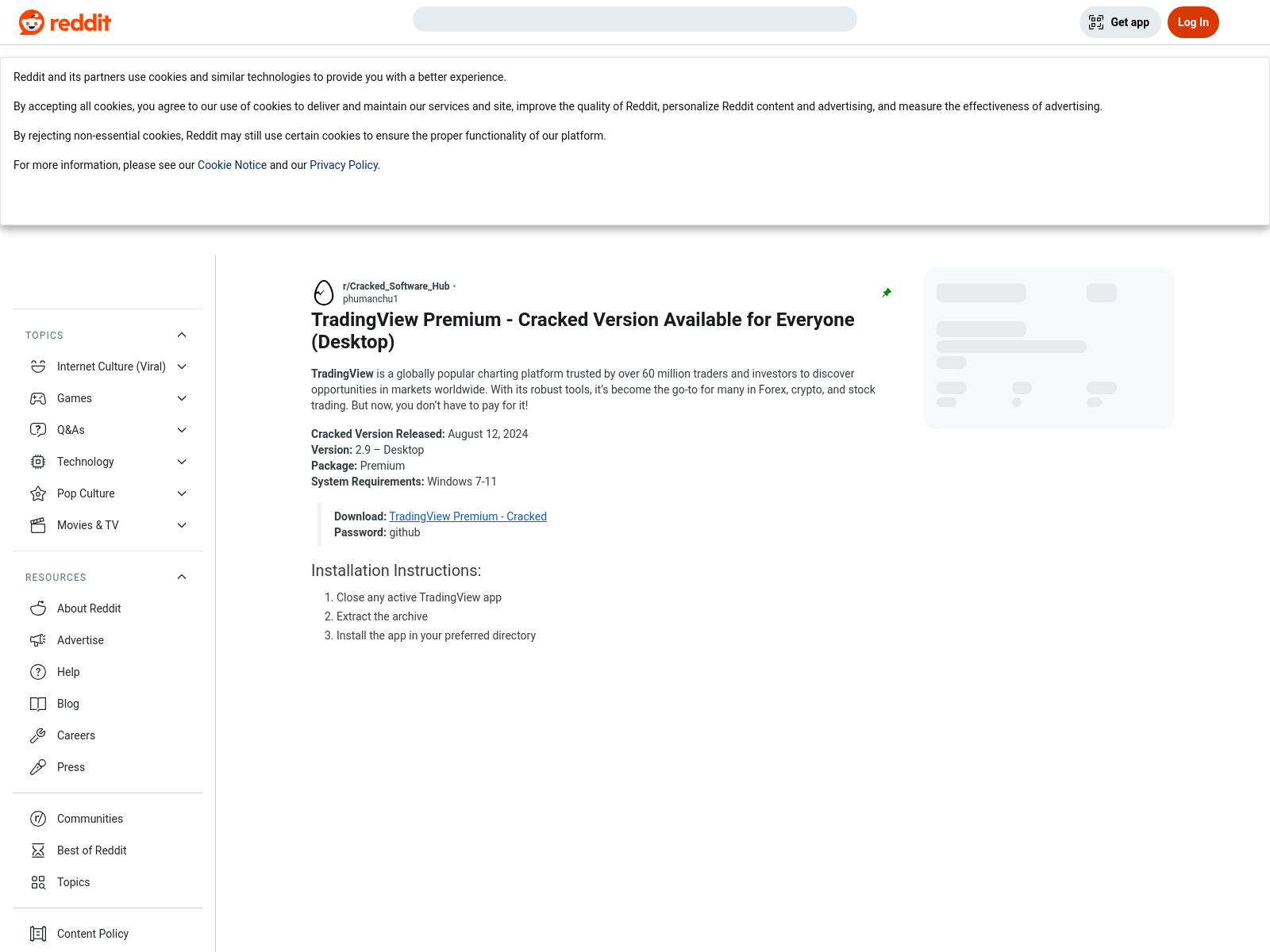Click the About Reddit icon
The image size is (1270, 952).
coord(38,608)
